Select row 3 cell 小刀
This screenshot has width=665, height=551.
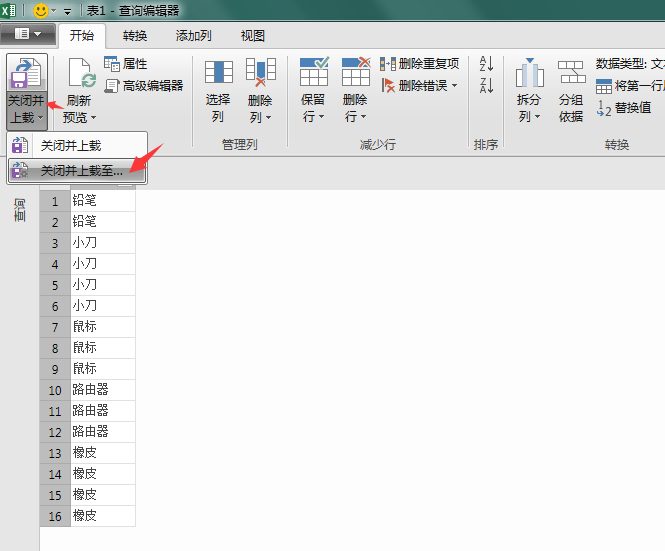click(x=103, y=243)
